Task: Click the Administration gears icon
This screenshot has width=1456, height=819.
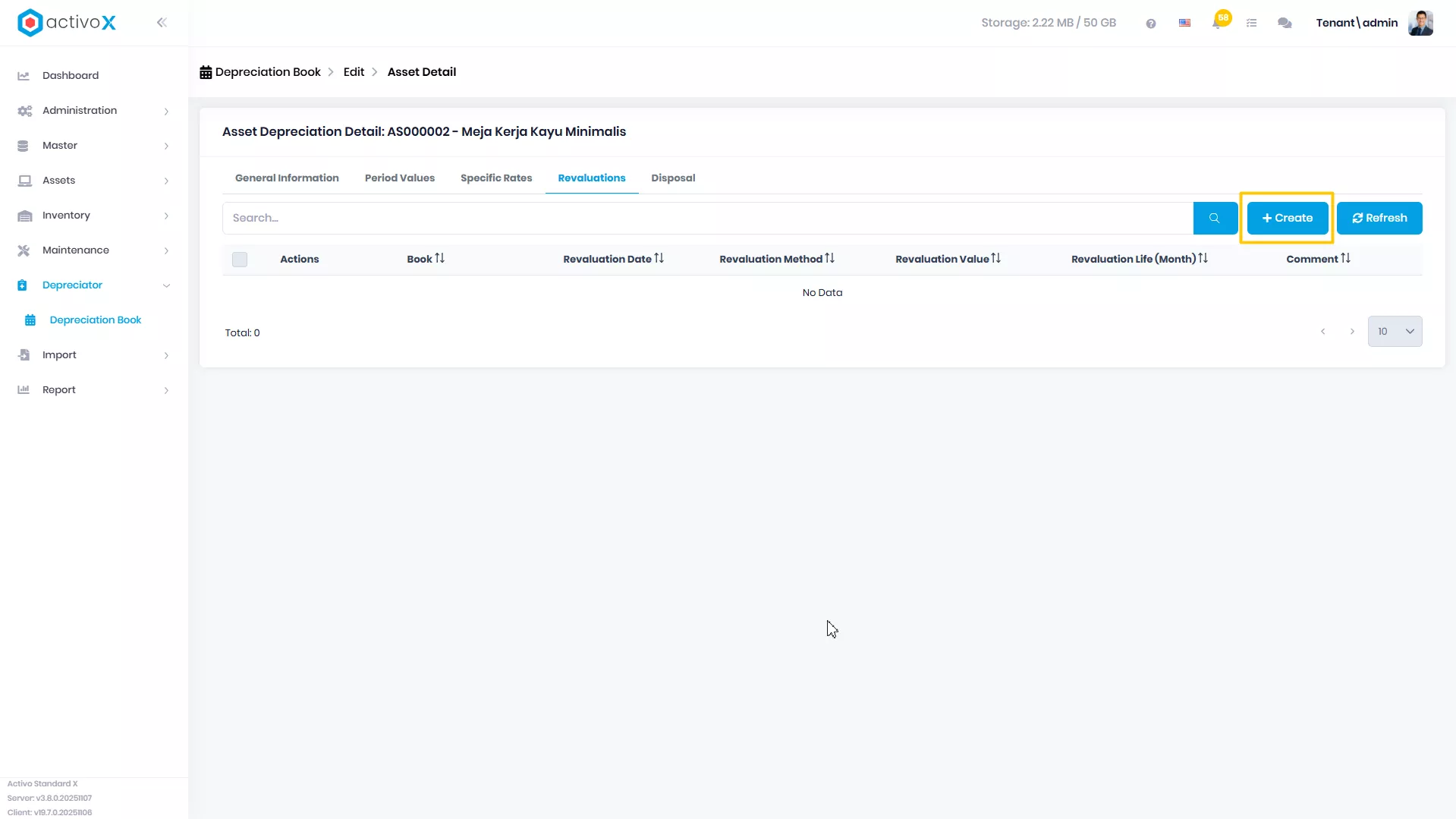Action: click(x=24, y=111)
